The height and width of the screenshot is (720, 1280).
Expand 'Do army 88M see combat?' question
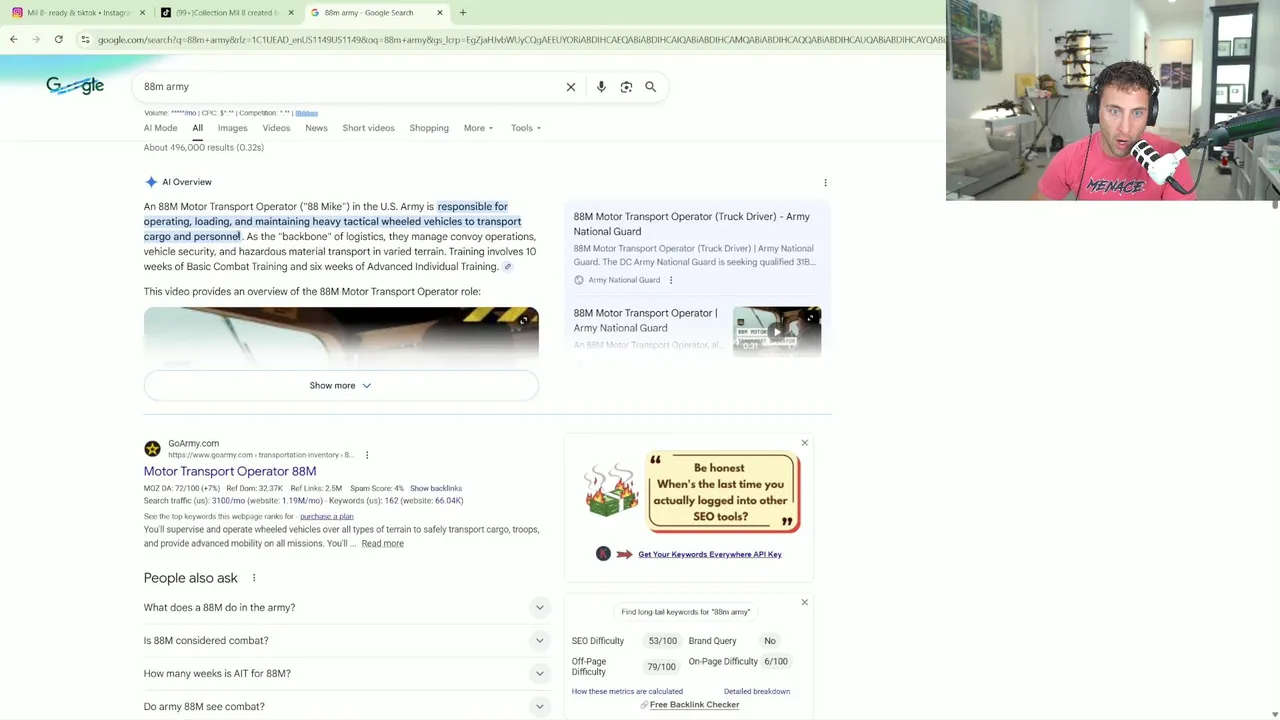346,706
